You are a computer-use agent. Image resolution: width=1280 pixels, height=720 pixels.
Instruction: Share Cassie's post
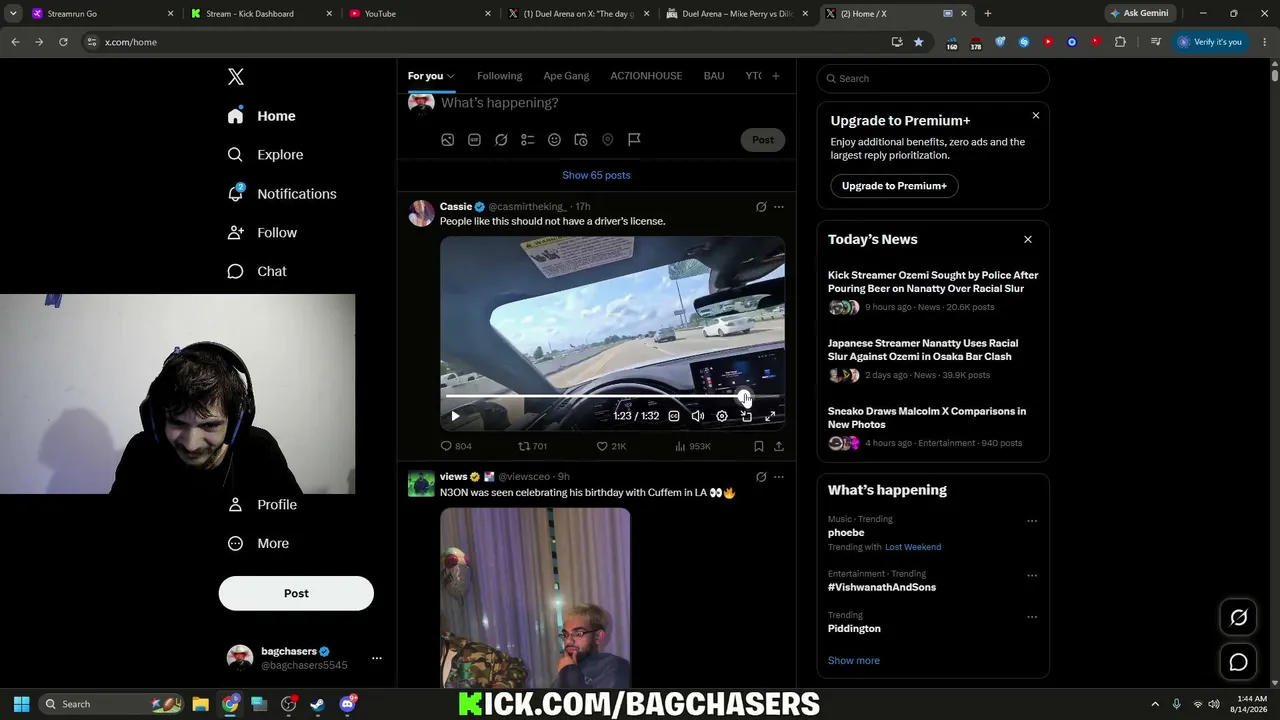pos(779,446)
